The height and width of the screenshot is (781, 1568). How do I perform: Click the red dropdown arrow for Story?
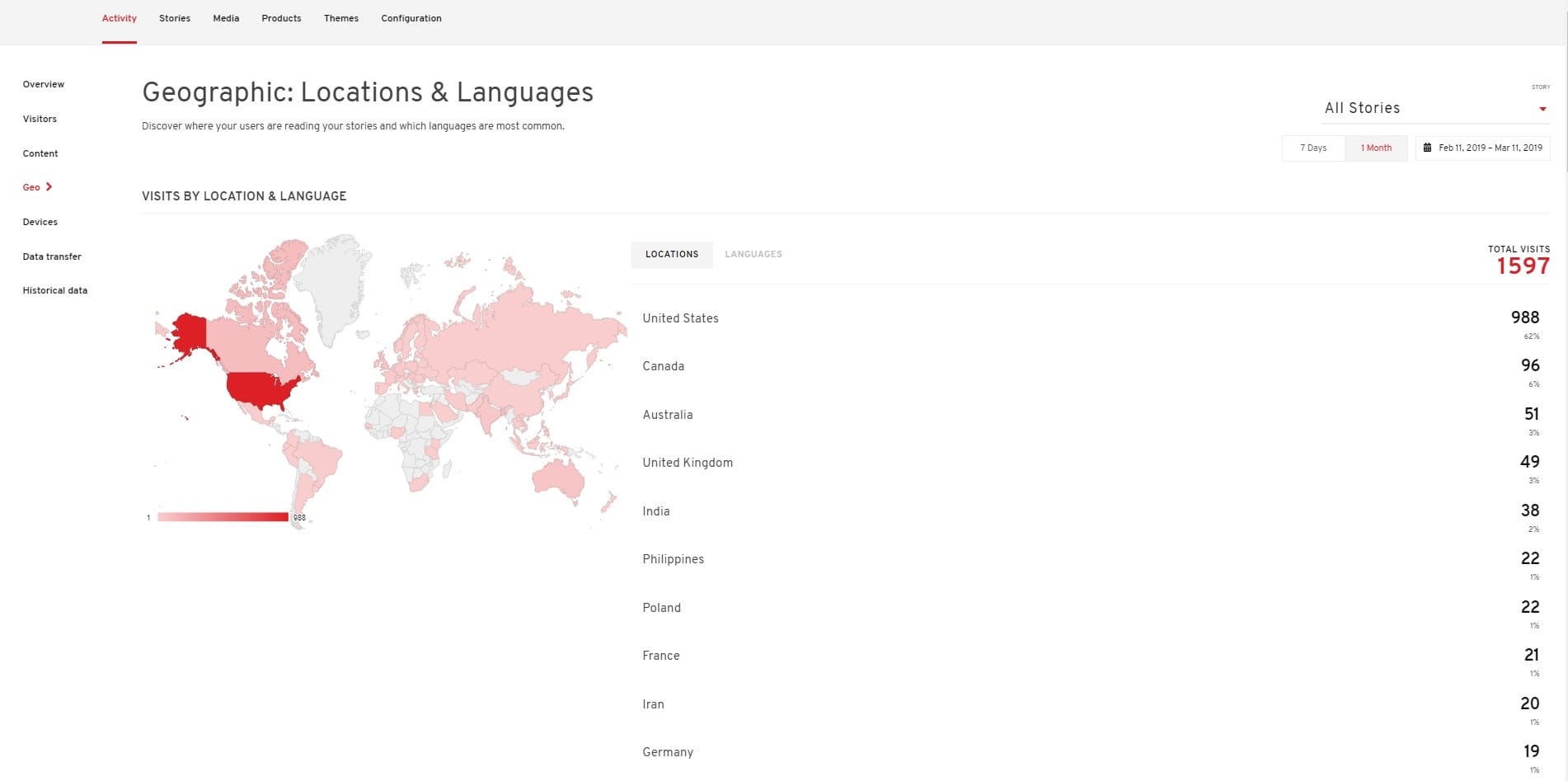coord(1542,109)
